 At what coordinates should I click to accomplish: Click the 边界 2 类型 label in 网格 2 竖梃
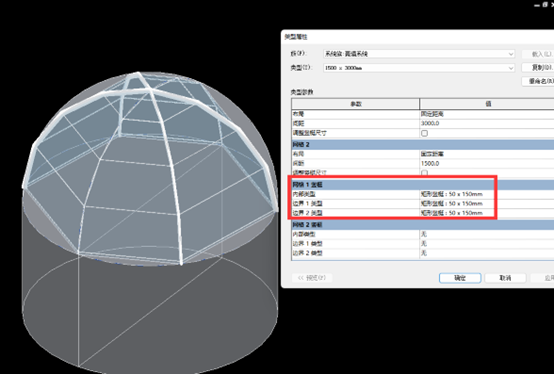pyautogui.click(x=307, y=253)
